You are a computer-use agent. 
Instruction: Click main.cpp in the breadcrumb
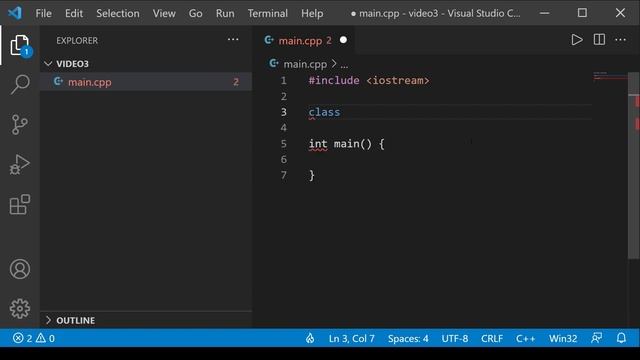coord(305,64)
